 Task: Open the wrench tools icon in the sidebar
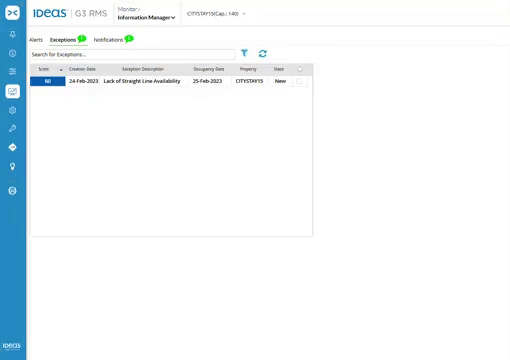(13, 129)
